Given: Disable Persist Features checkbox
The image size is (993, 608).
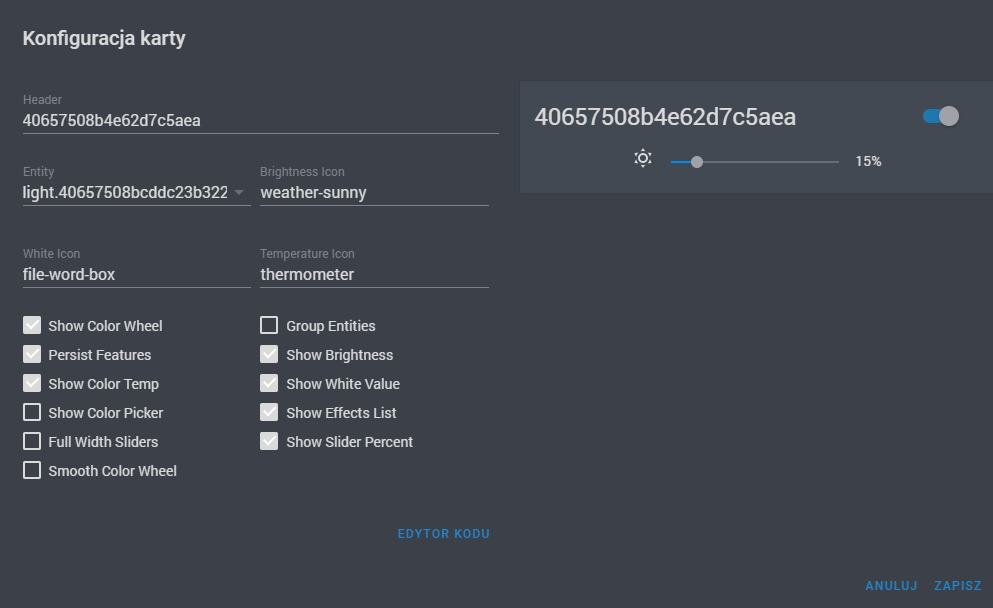Looking at the screenshot, I should [x=32, y=355].
